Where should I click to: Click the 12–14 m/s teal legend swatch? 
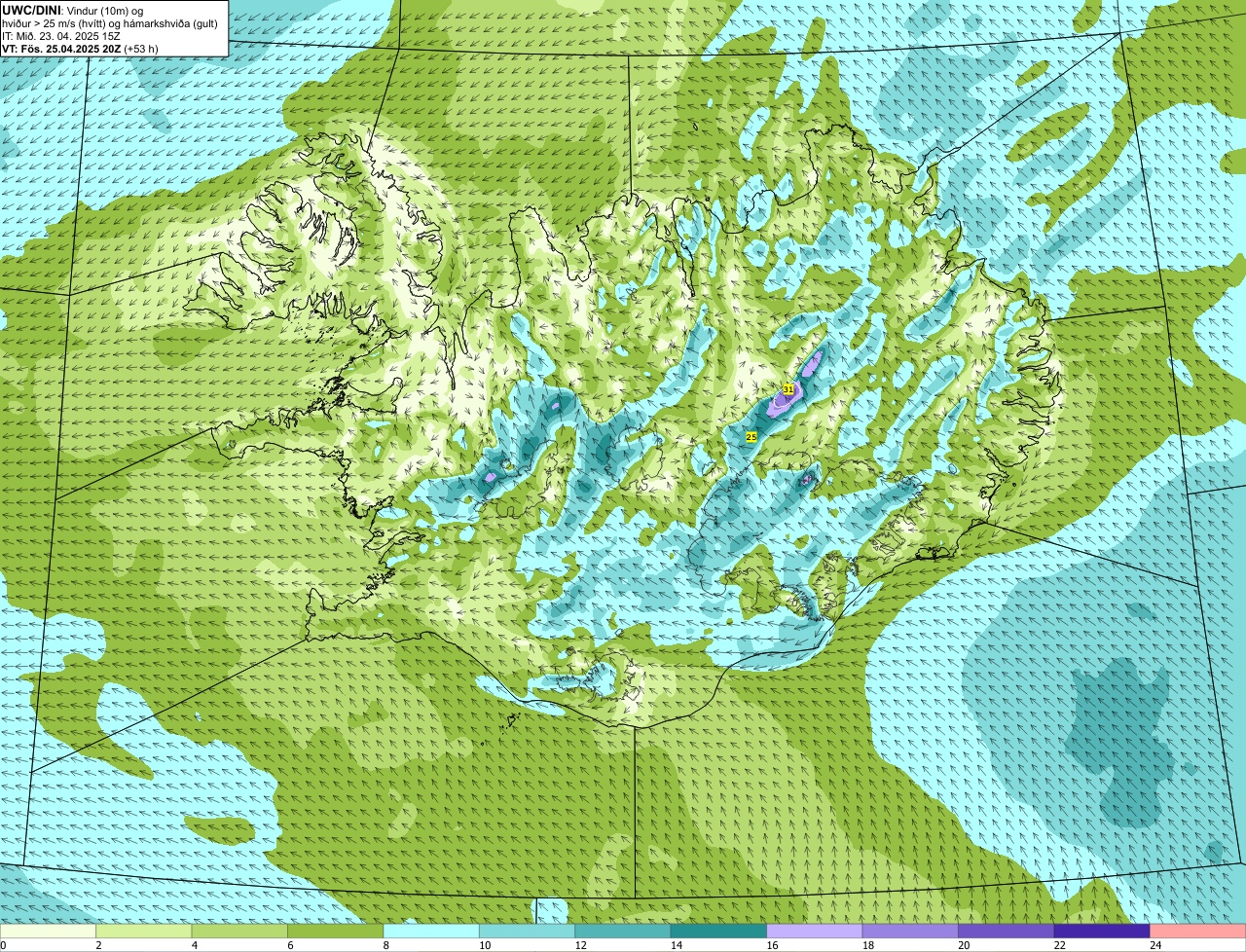coord(624,931)
